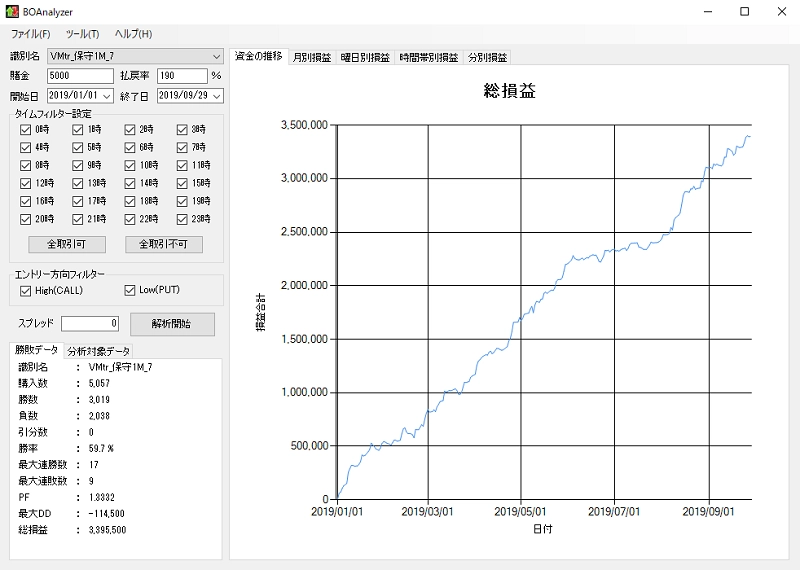Uncheck the 18時 checkbox

tap(130, 201)
